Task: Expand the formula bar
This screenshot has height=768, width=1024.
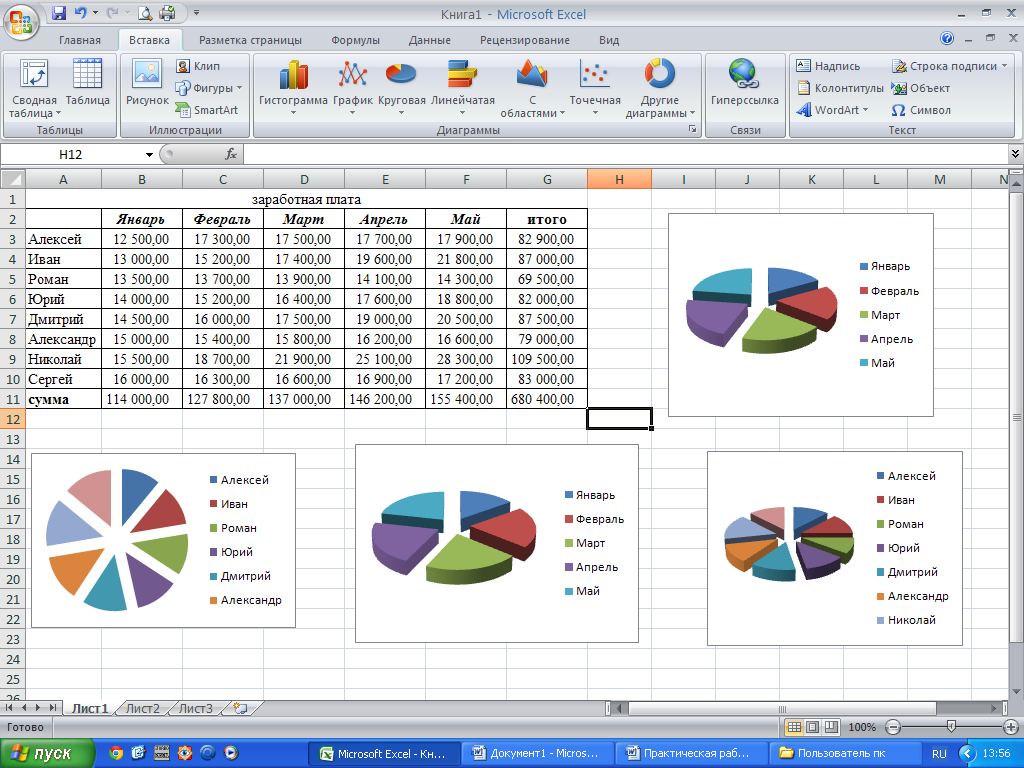Action: [x=1015, y=154]
